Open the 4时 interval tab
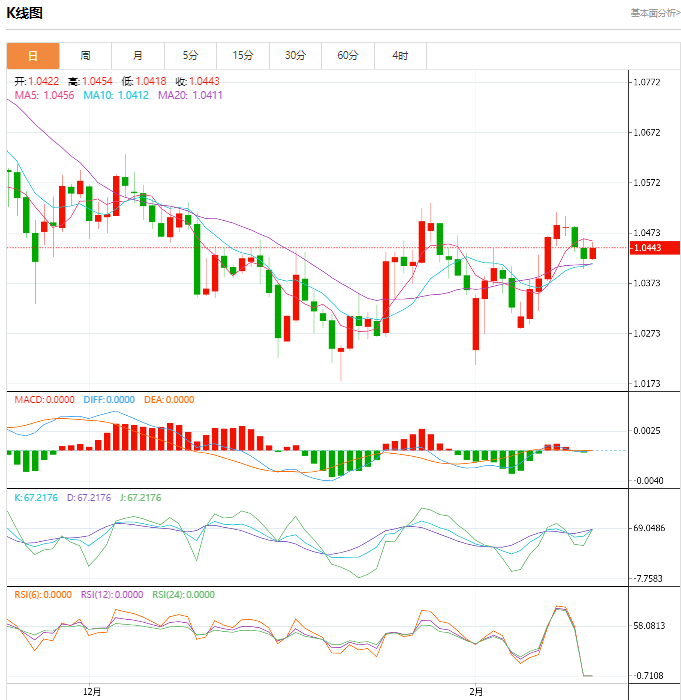This screenshot has width=681, height=700. 400,56
